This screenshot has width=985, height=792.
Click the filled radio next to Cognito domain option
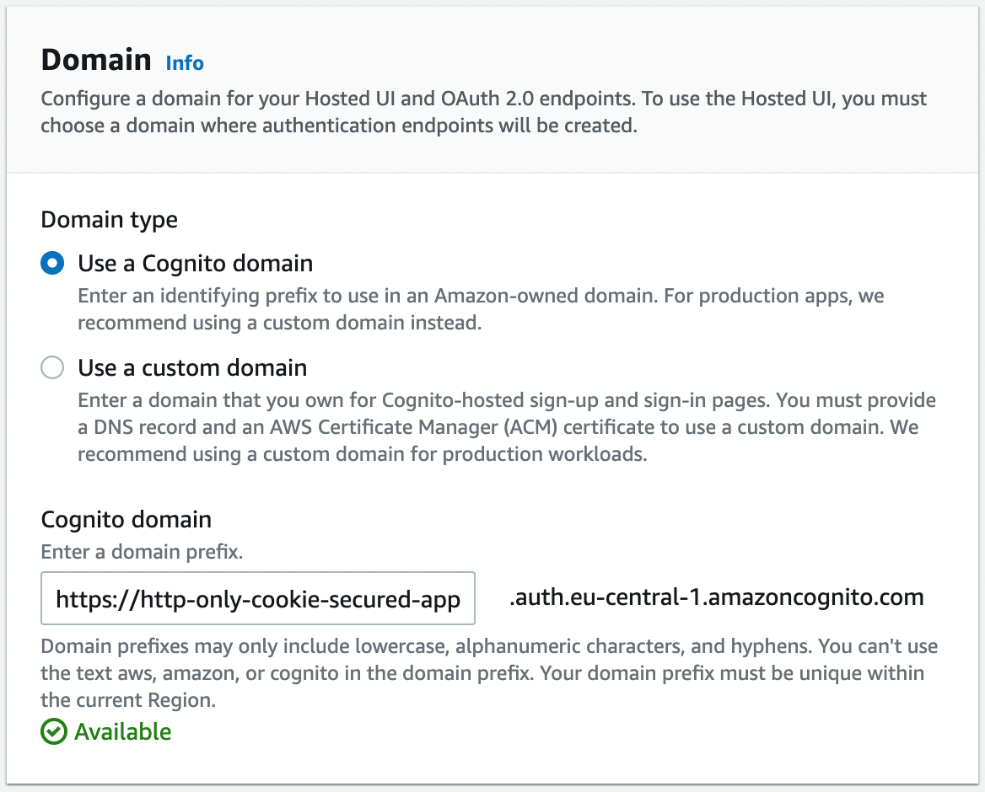[52, 263]
